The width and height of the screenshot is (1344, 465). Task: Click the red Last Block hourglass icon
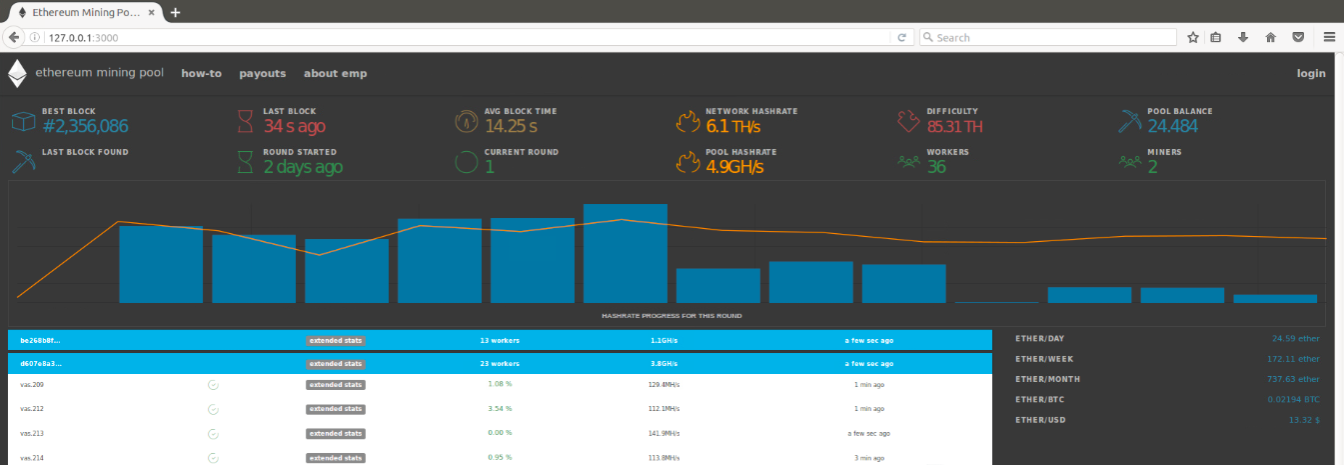(x=245, y=122)
